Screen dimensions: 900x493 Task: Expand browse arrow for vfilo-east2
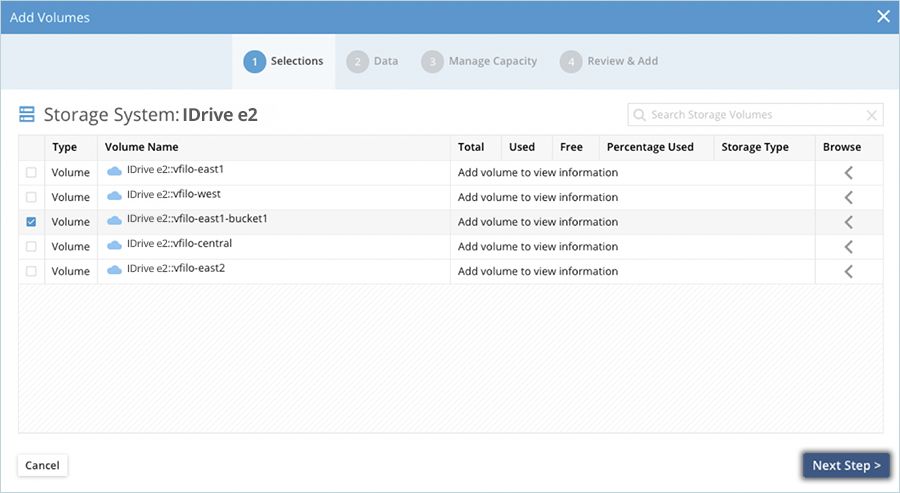(x=848, y=271)
